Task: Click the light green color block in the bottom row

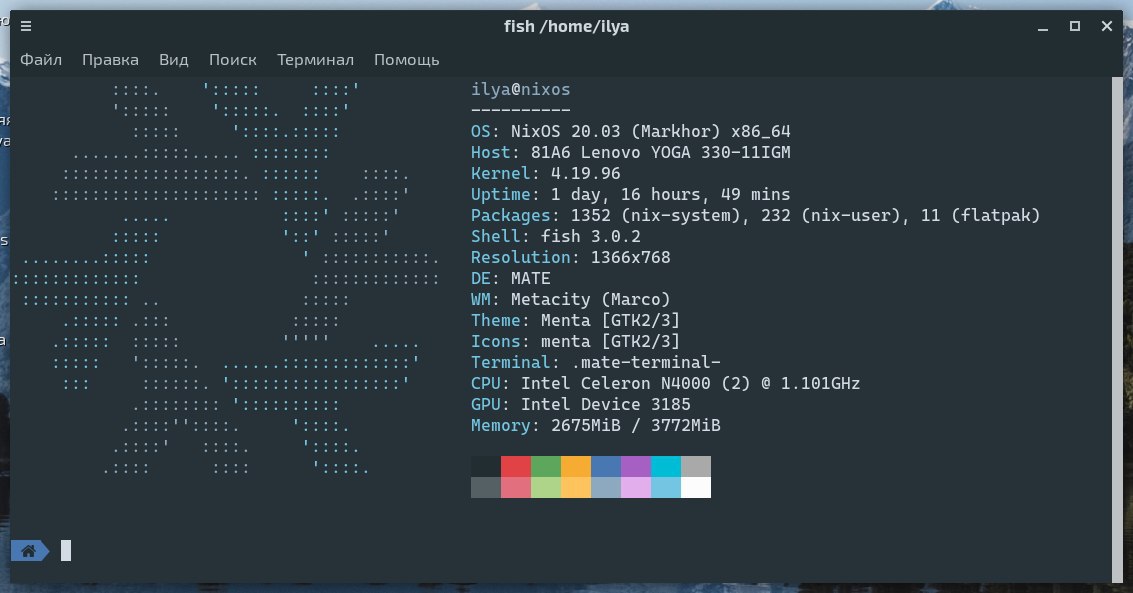Action: point(546,488)
